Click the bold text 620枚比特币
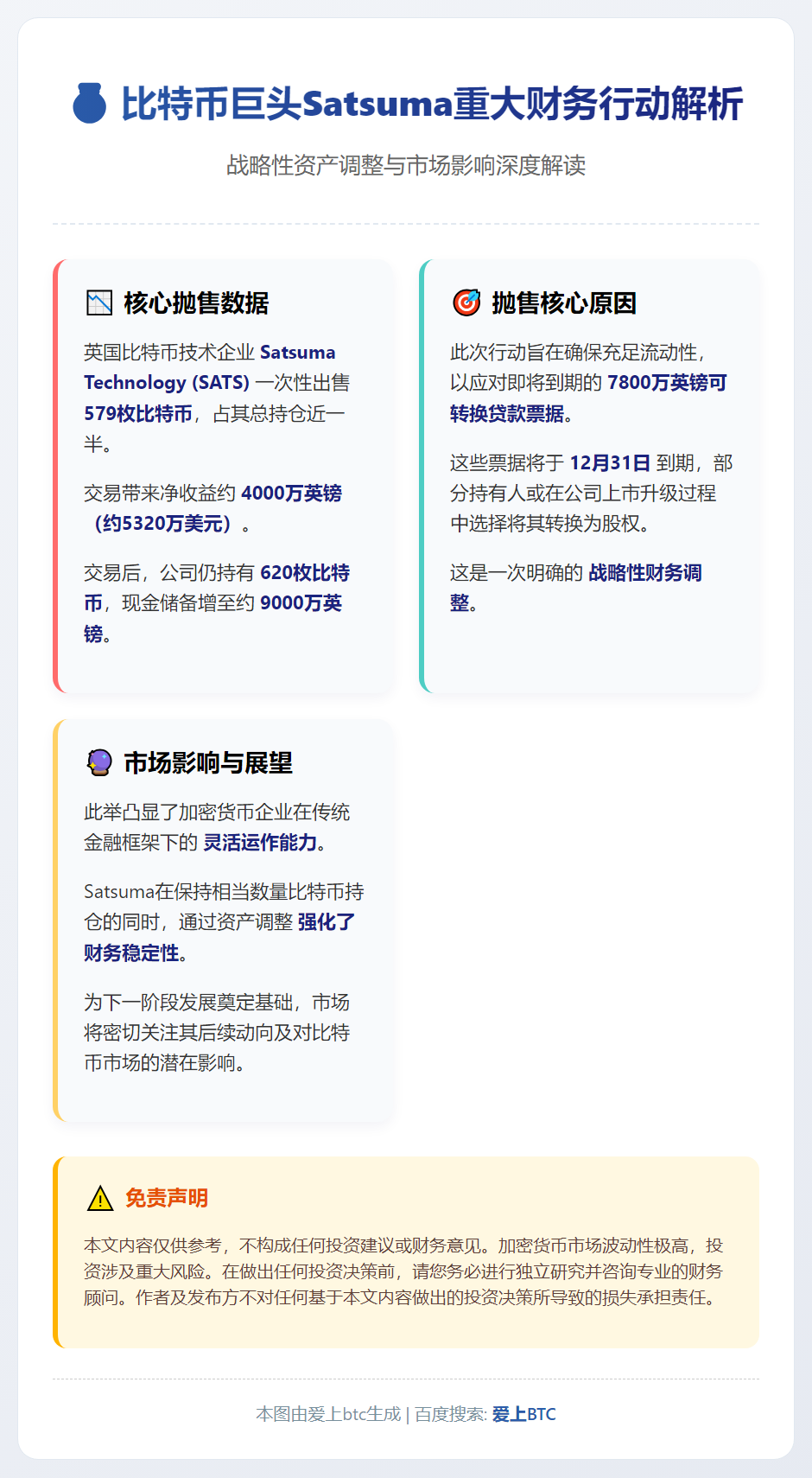The height and width of the screenshot is (1478, 812). pyautogui.click(x=217, y=588)
